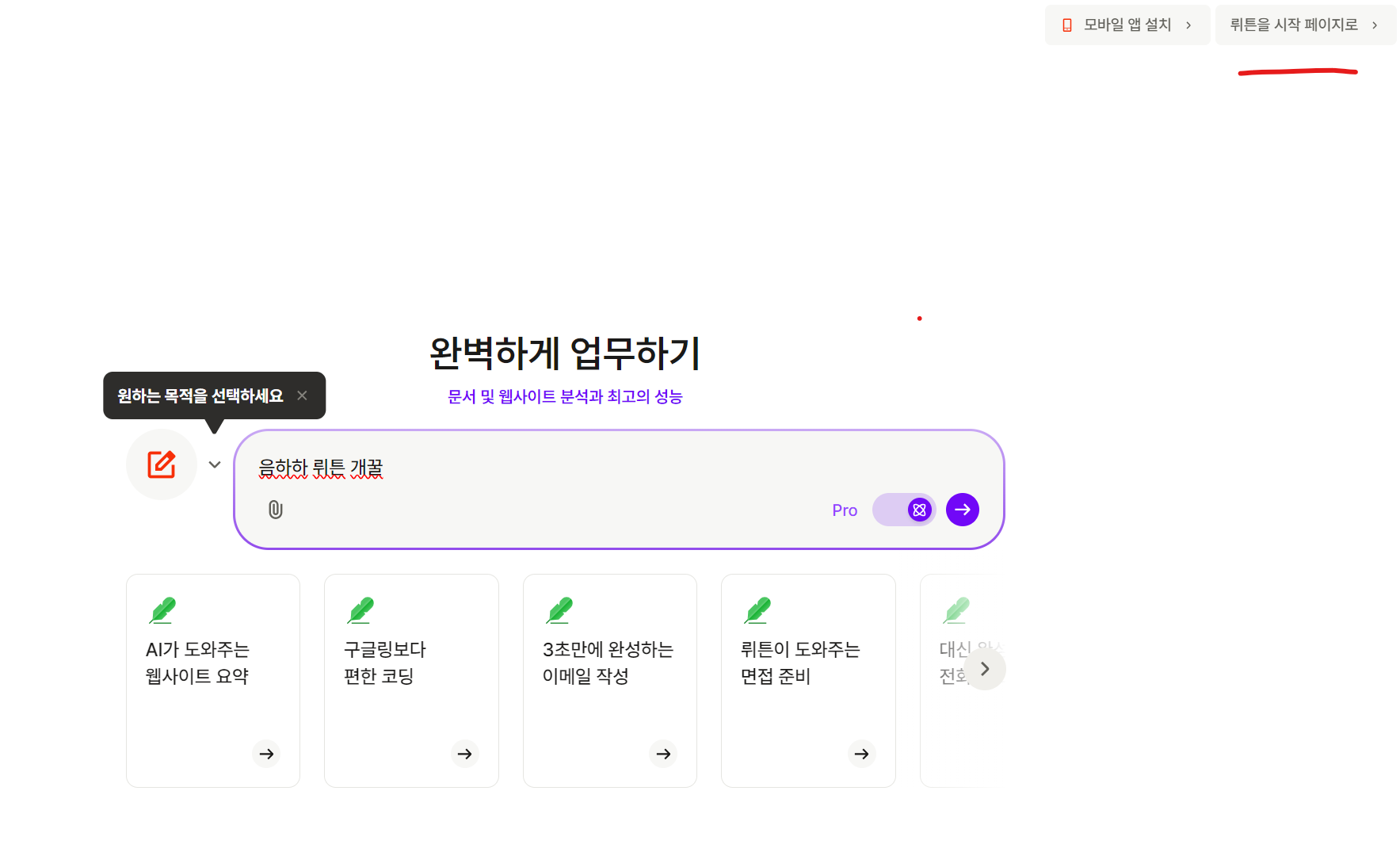Screen dimensions: 1400x852
Task: Close the '원하는 목적을 선택하세요' tooltip
Action: [x=302, y=395]
